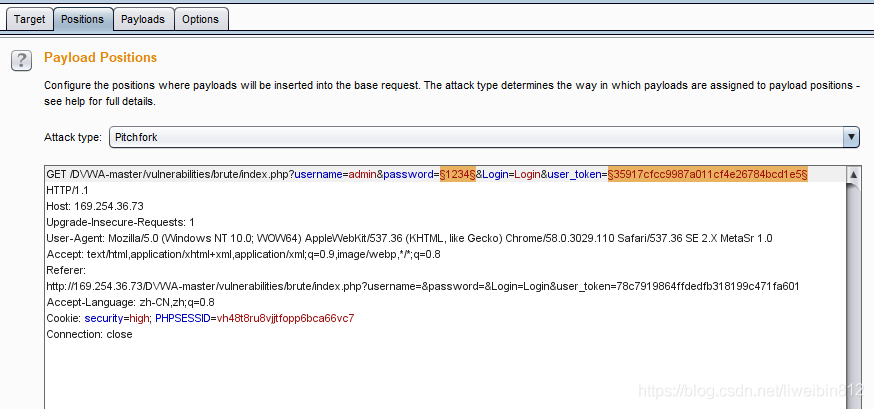Click the admin username value
The image size is (874, 409).
[362, 174]
